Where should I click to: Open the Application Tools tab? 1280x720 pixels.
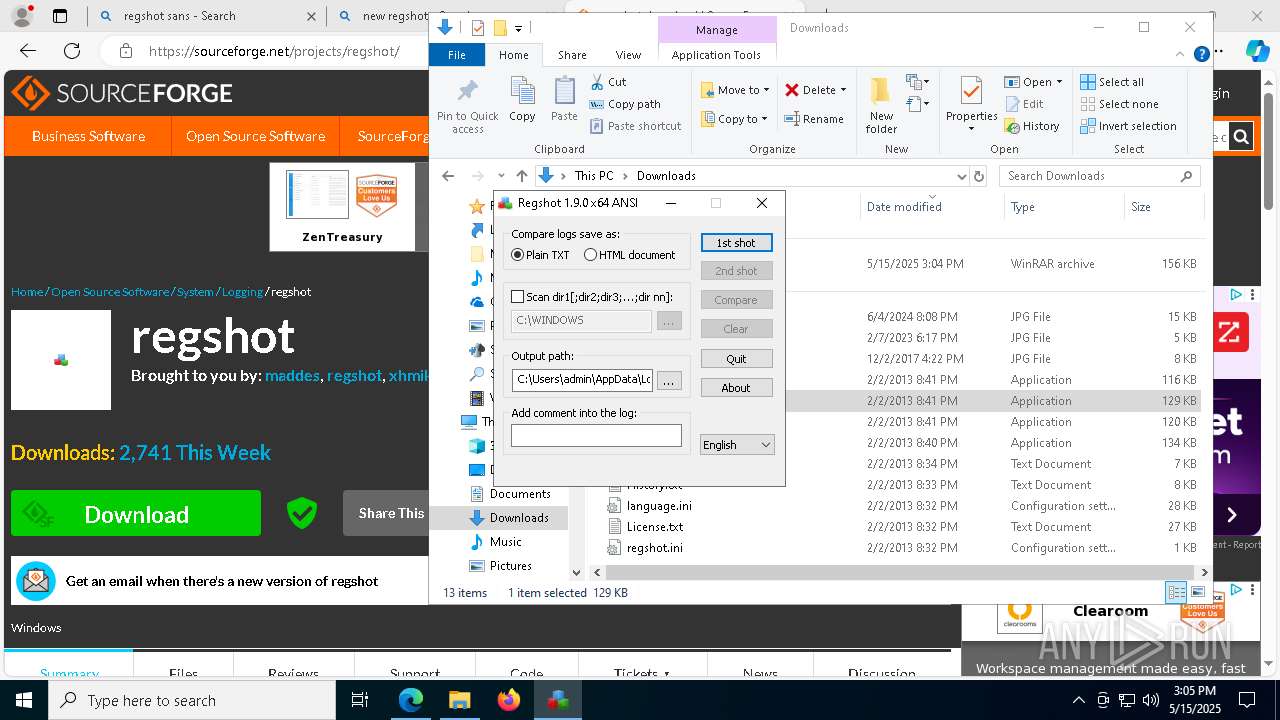(x=716, y=55)
